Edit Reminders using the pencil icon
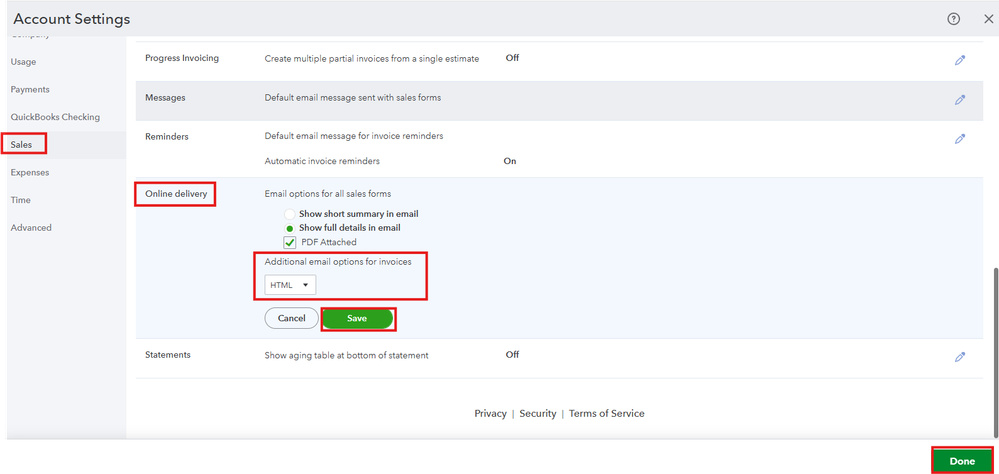The image size is (999, 474). 960,139
